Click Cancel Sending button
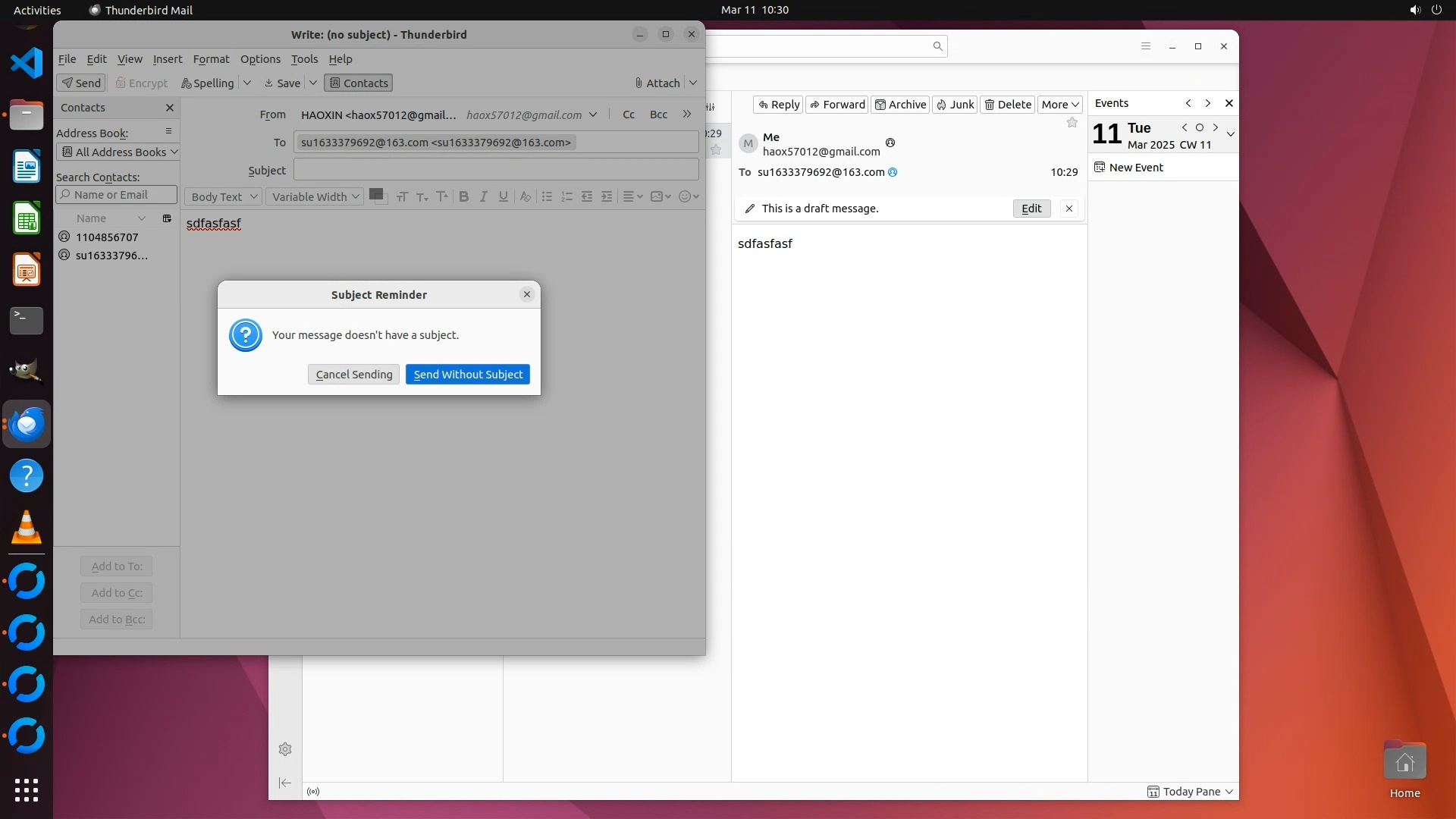 [x=353, y=375]
